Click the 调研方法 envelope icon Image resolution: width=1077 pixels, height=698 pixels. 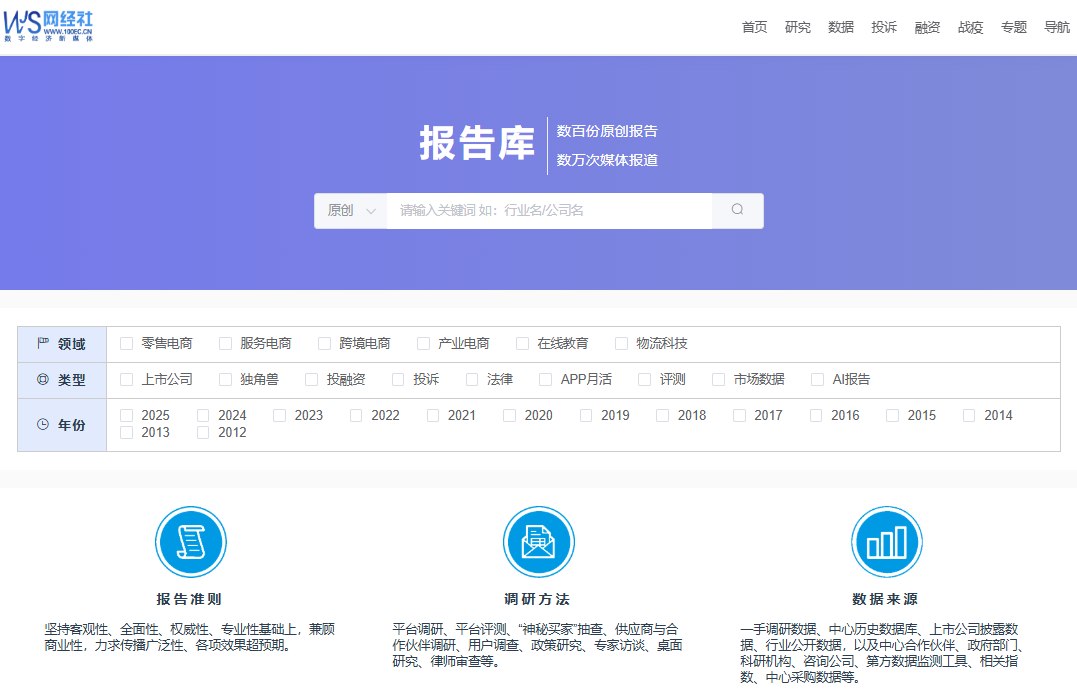coord(538,542)
